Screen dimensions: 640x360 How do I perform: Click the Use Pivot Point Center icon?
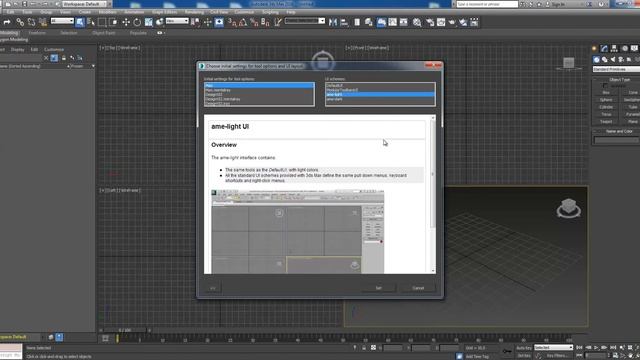coord(196,22)
